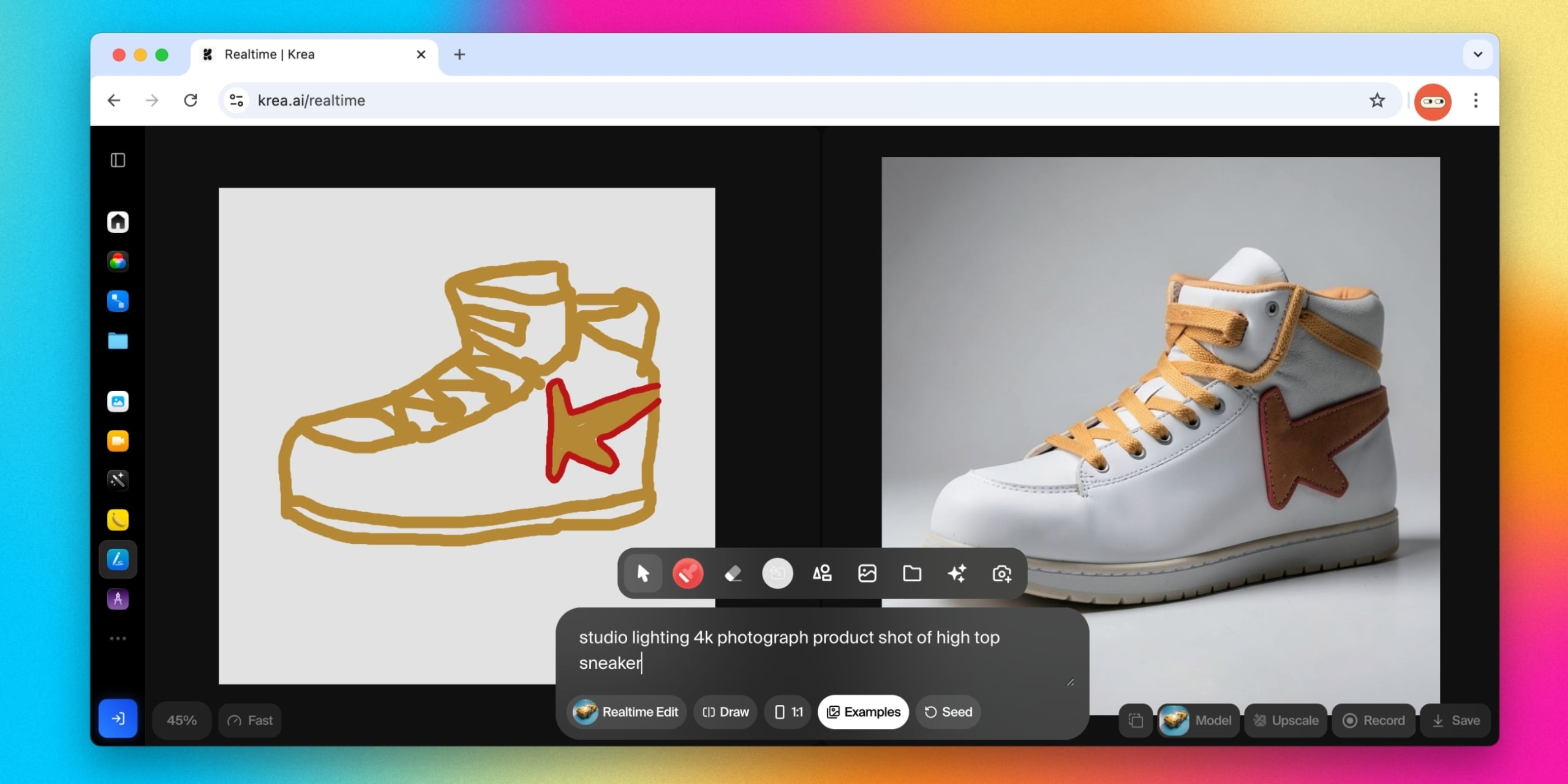Image resolution: width=1568 pixels, height=784 pixels.
Task: Open Krea home from the sidebar
Action: pos(118,222)
